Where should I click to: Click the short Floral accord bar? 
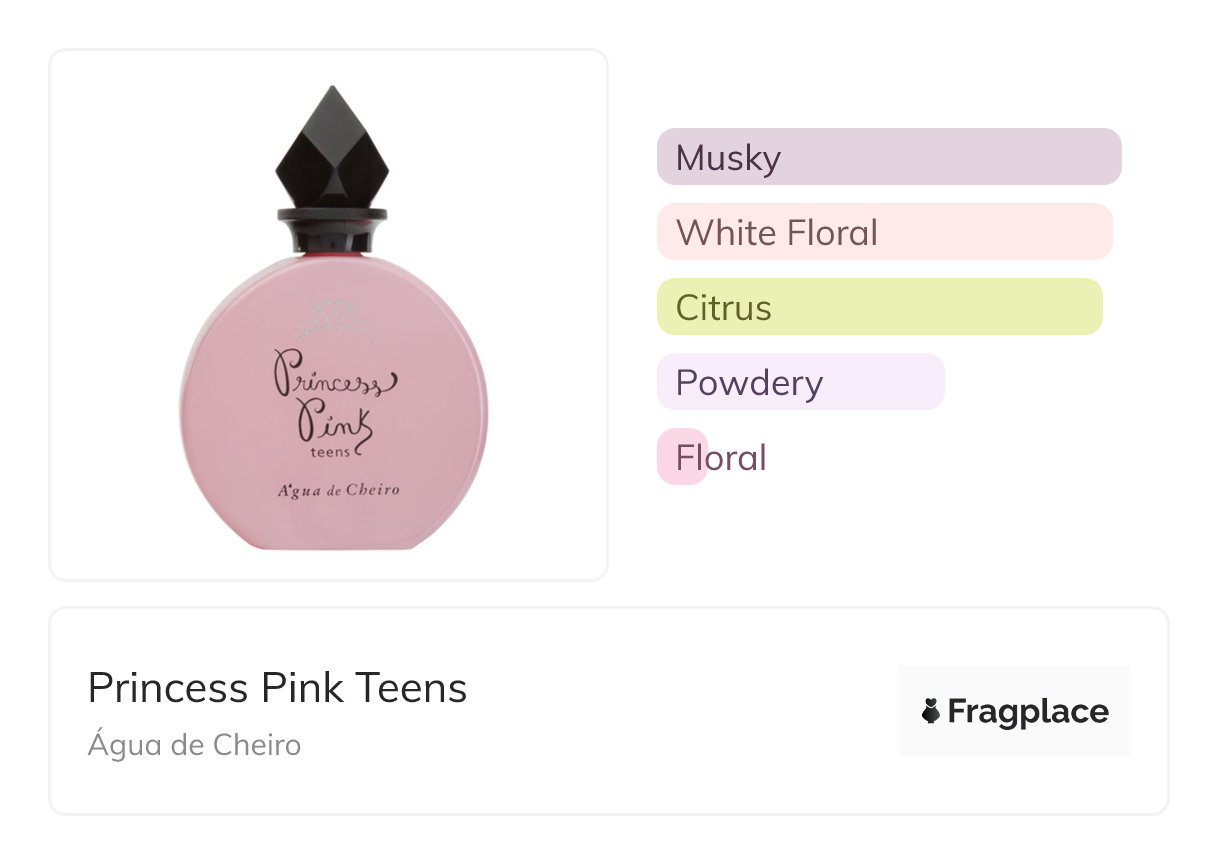pos(682,457)
